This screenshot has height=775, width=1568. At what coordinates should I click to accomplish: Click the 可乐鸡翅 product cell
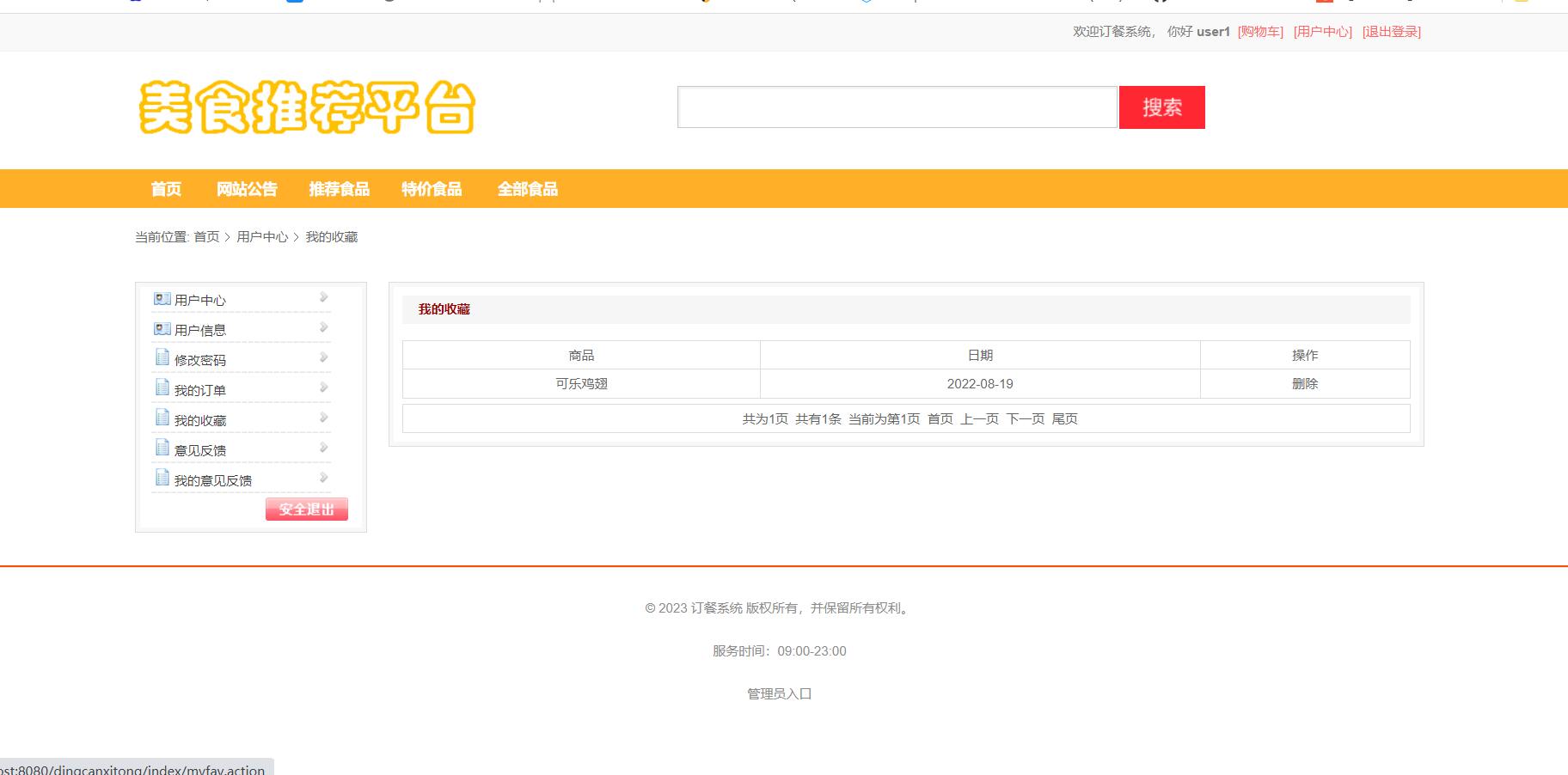[581, 384]
